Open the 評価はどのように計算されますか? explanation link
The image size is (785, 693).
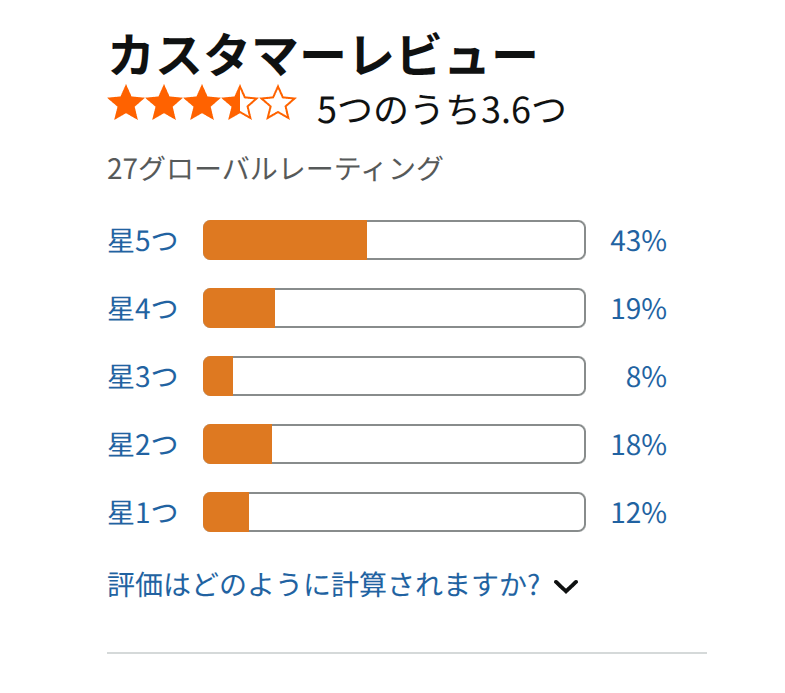(324, 584)
